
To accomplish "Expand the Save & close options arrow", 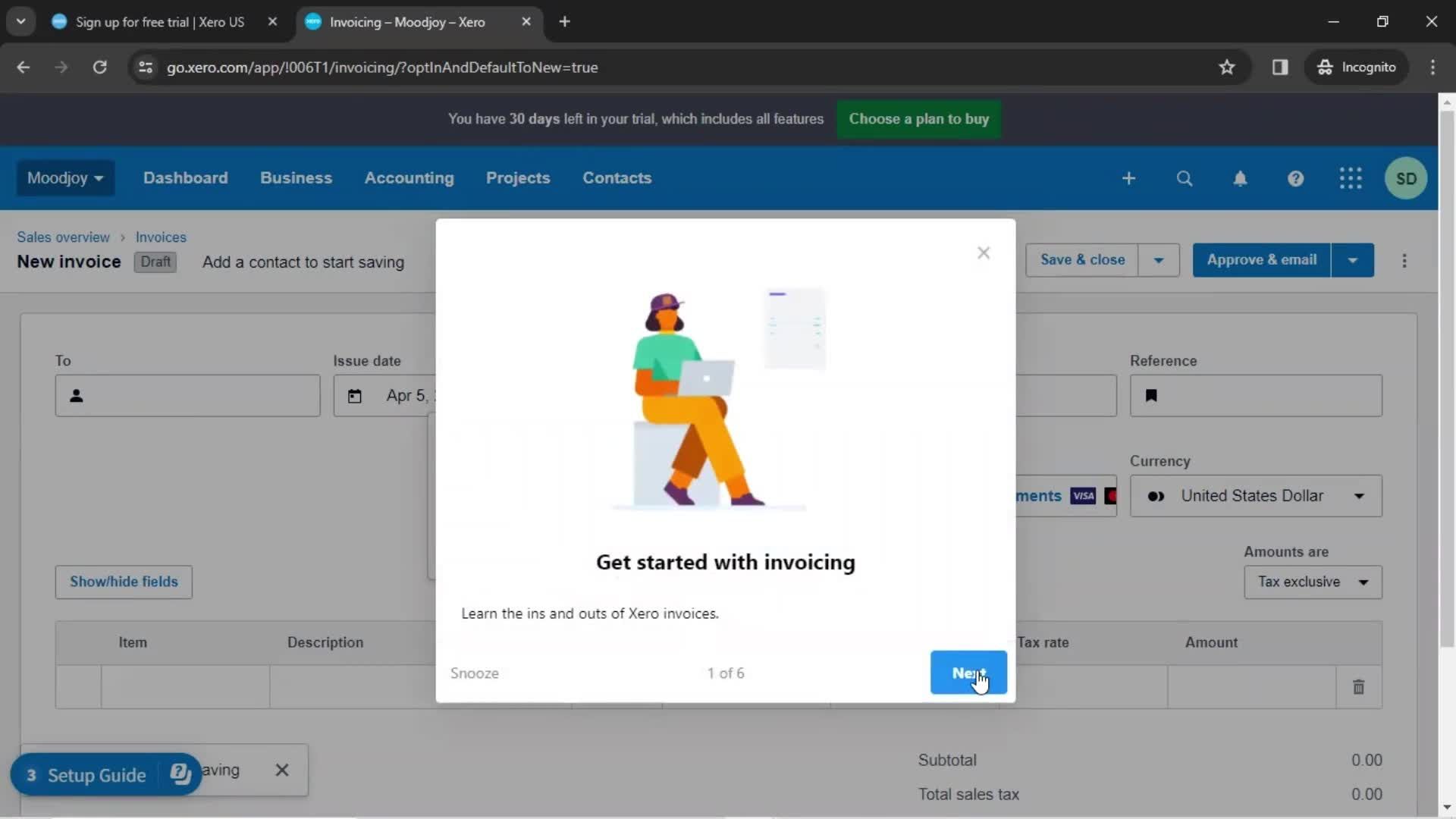I will (x=1159, y=260).
